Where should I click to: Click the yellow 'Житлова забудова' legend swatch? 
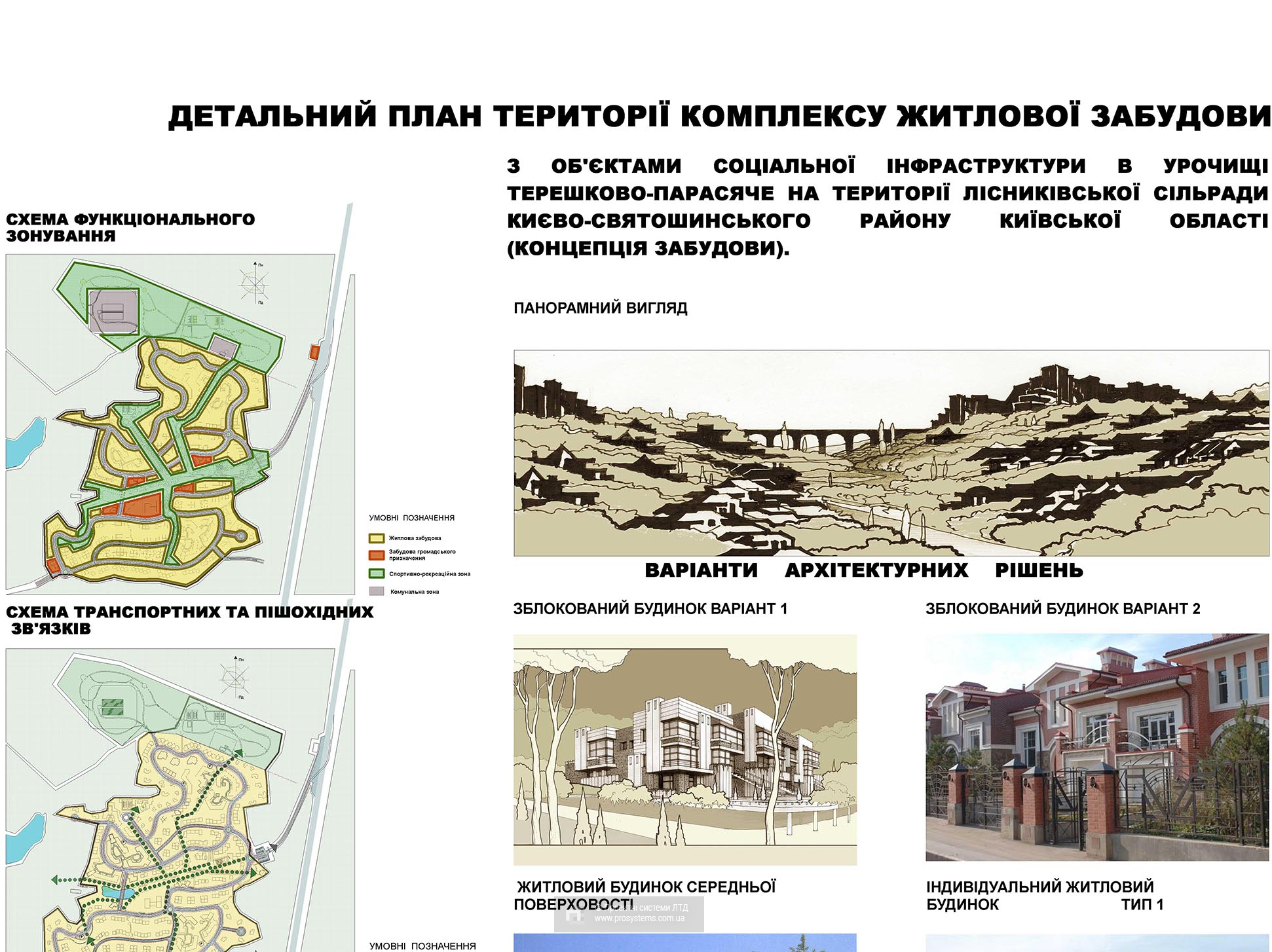point(376,538)
